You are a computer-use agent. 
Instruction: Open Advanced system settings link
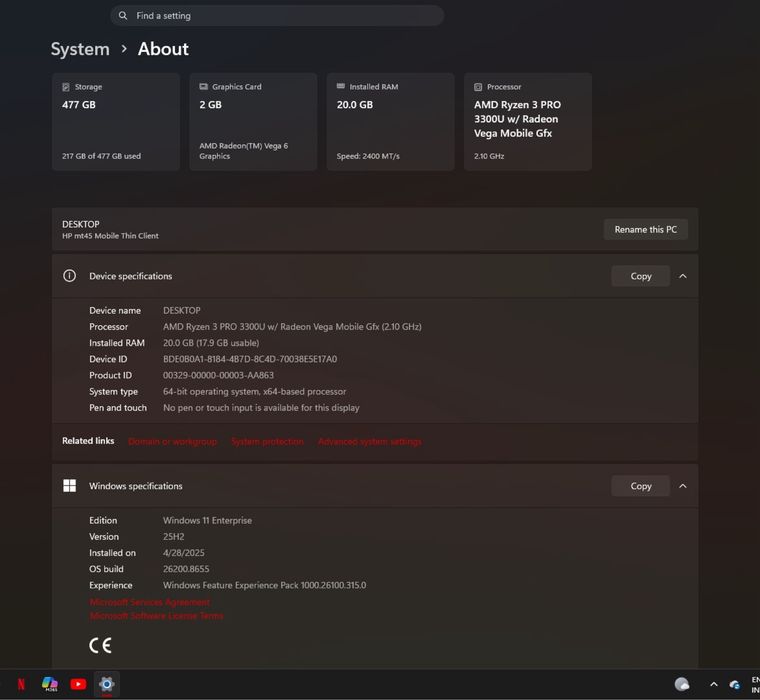(370, 442)
